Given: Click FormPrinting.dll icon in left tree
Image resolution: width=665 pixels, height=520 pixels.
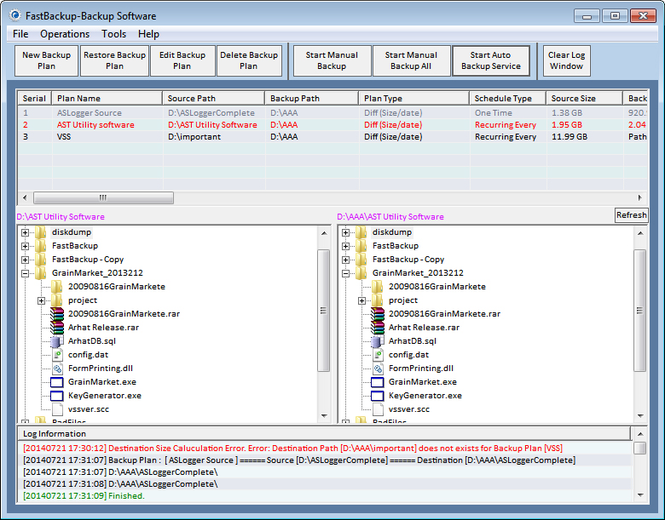Looking at the screenshot, I should coord(57,368).
